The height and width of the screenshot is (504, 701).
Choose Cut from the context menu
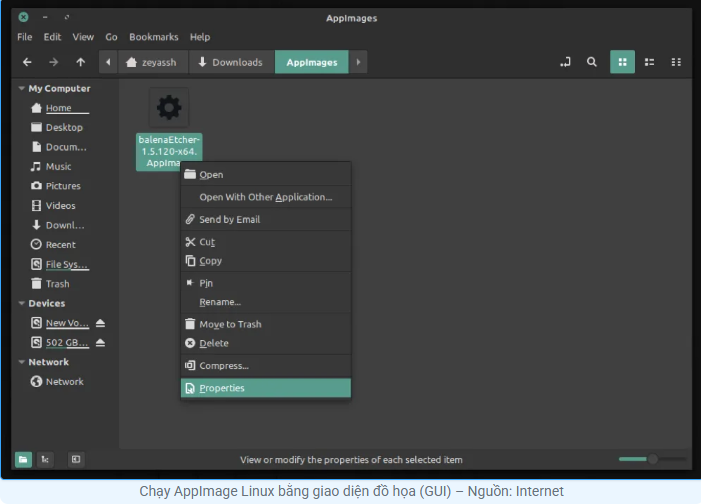pos(266,242)
